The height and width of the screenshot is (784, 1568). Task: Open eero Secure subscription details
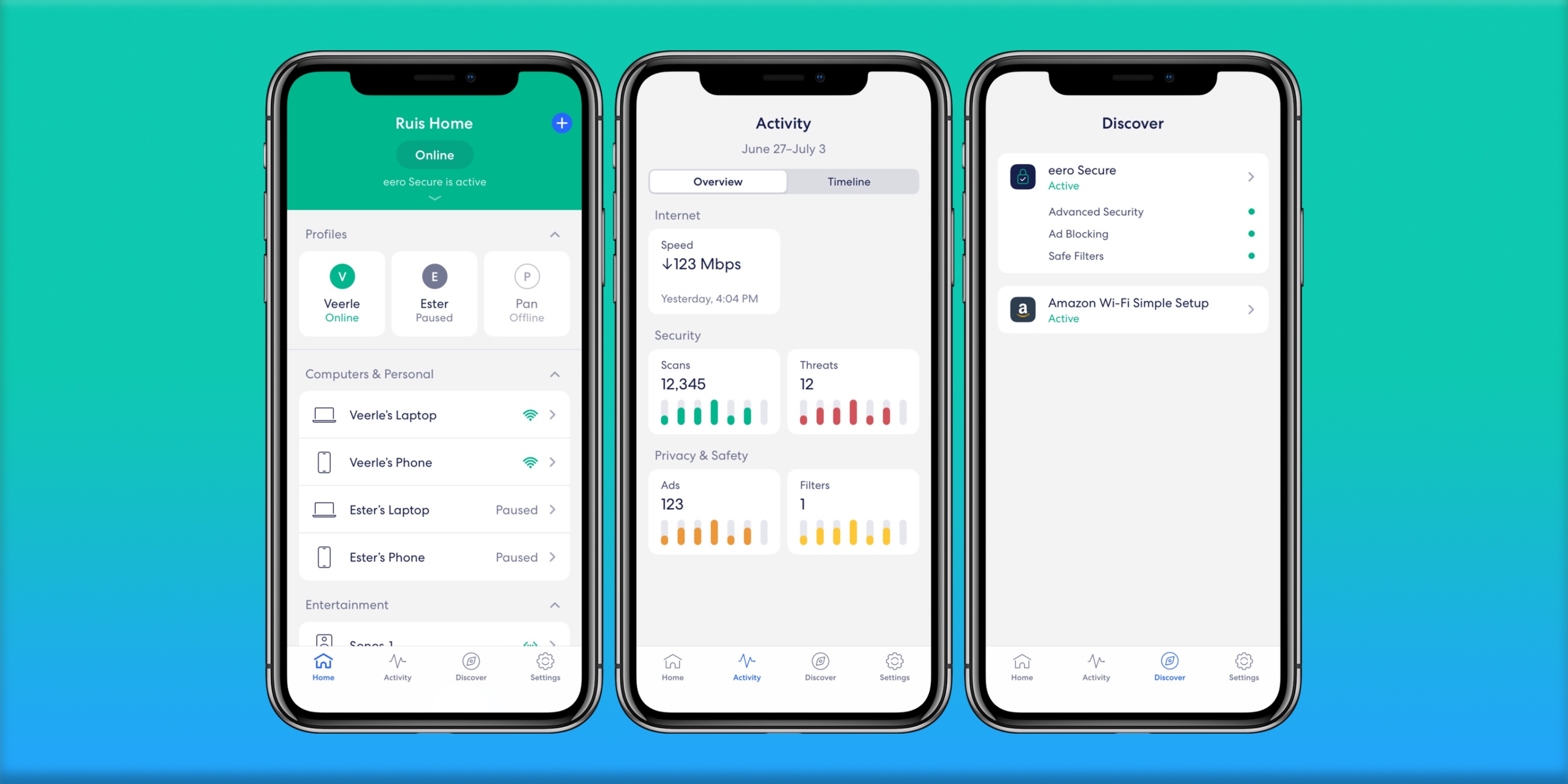pyautogui.click(x=1132, y=177)
